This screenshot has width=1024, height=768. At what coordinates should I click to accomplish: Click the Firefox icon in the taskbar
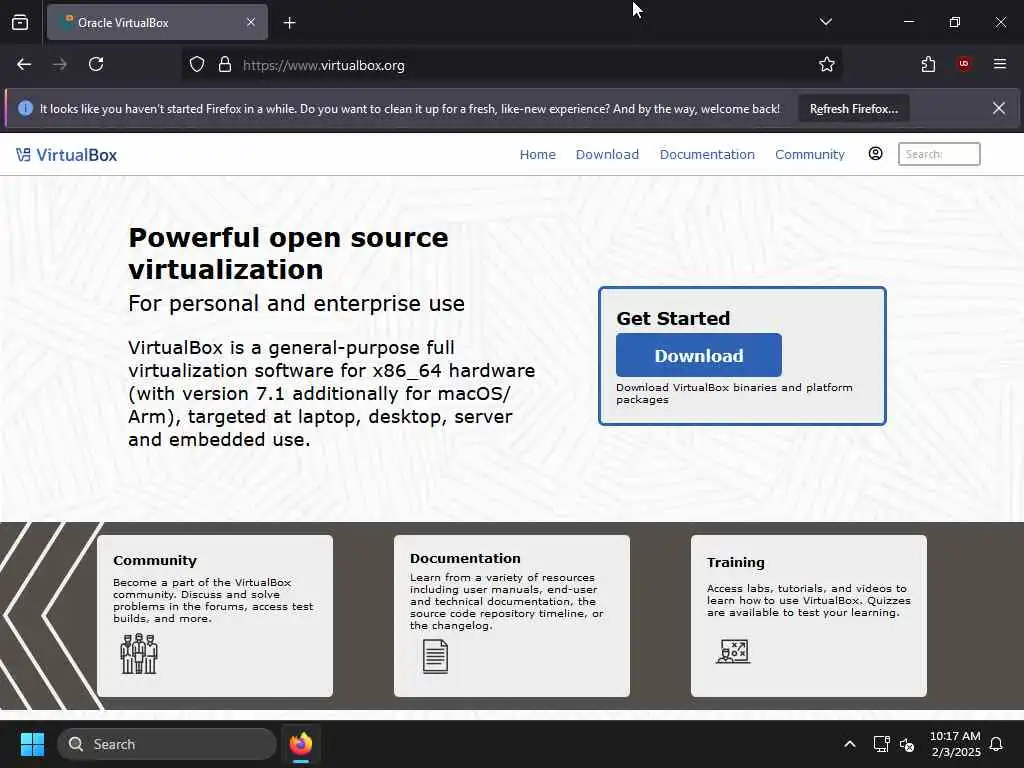[x=301, y=744]
